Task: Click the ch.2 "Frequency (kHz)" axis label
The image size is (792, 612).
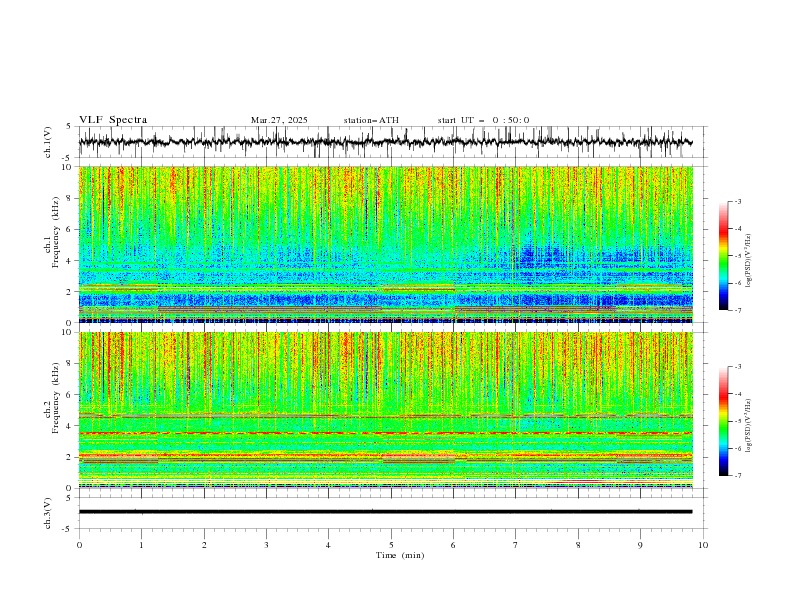Action: tap(57, 397)
